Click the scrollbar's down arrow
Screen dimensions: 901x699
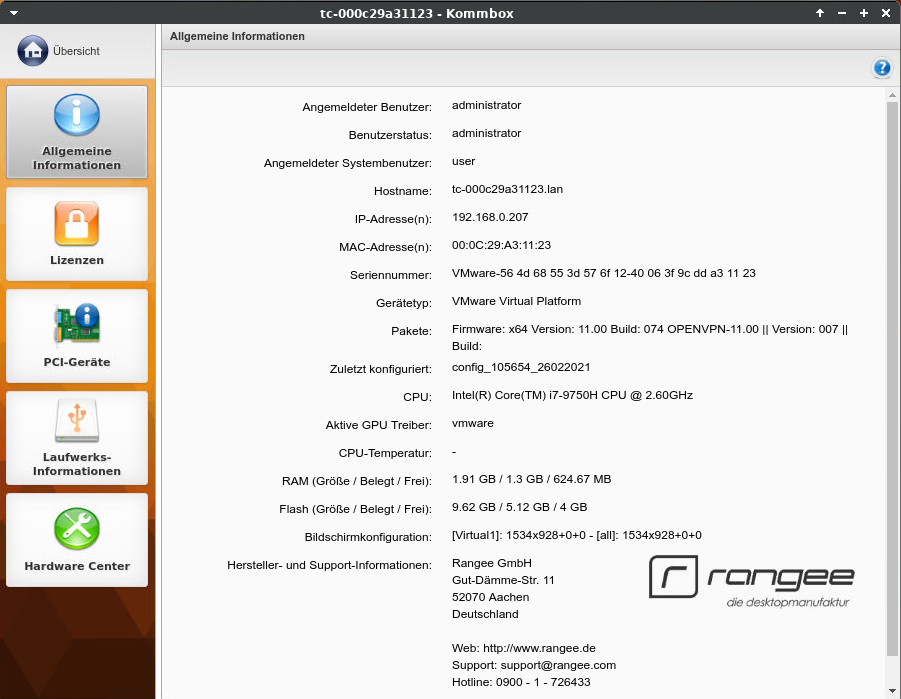pyautogui.click(x=892, y=692)
